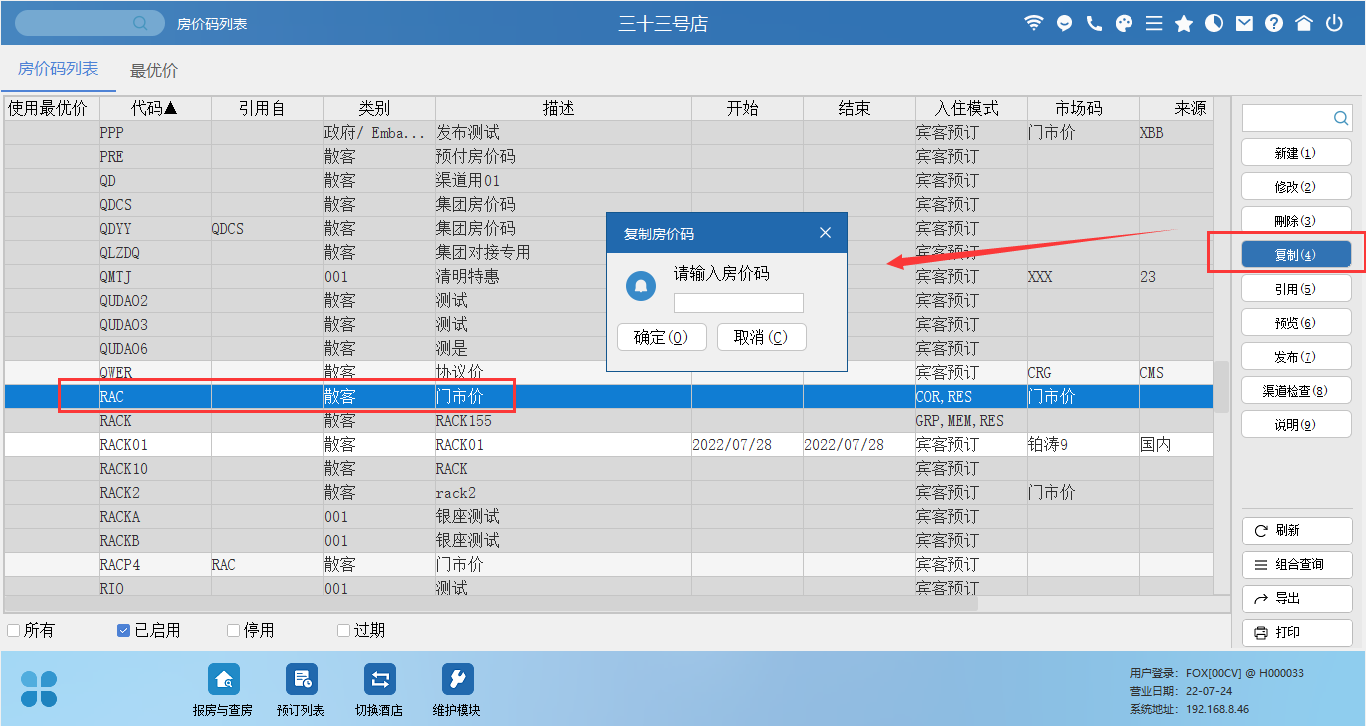The image size is (1366, 726).
Task: Click the 使用最优价 column header
Action: click(51, 108)
